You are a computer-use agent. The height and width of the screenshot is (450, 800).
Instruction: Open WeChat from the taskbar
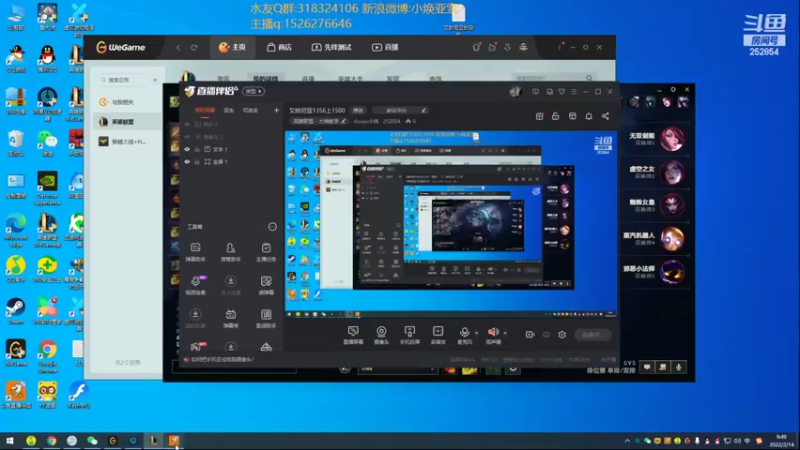(92, 441)
